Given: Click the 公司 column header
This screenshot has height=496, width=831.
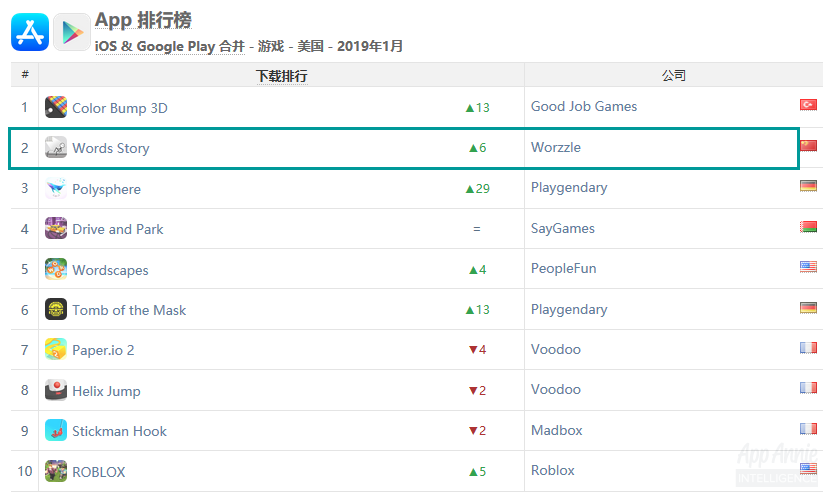Looking at the screenshot, I should [674, 75].
